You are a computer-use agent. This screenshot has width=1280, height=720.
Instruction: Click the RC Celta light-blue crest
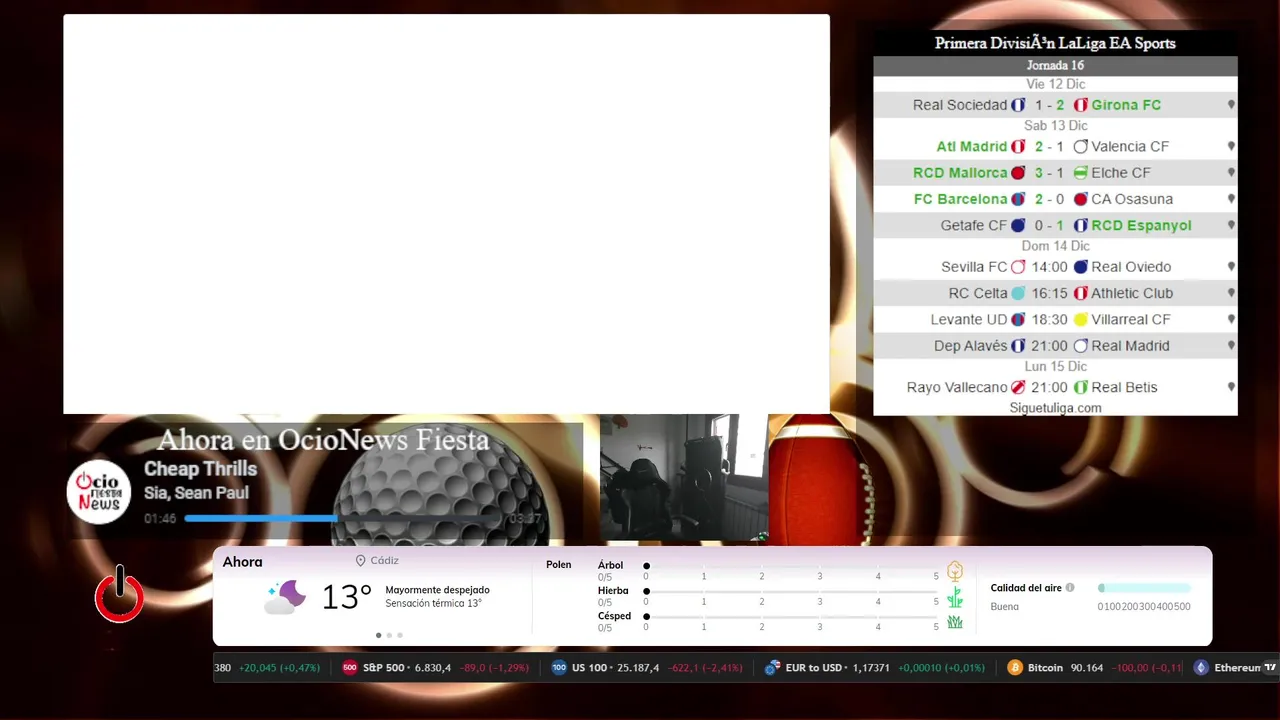pyautogui.click(x=1018, y=293)
